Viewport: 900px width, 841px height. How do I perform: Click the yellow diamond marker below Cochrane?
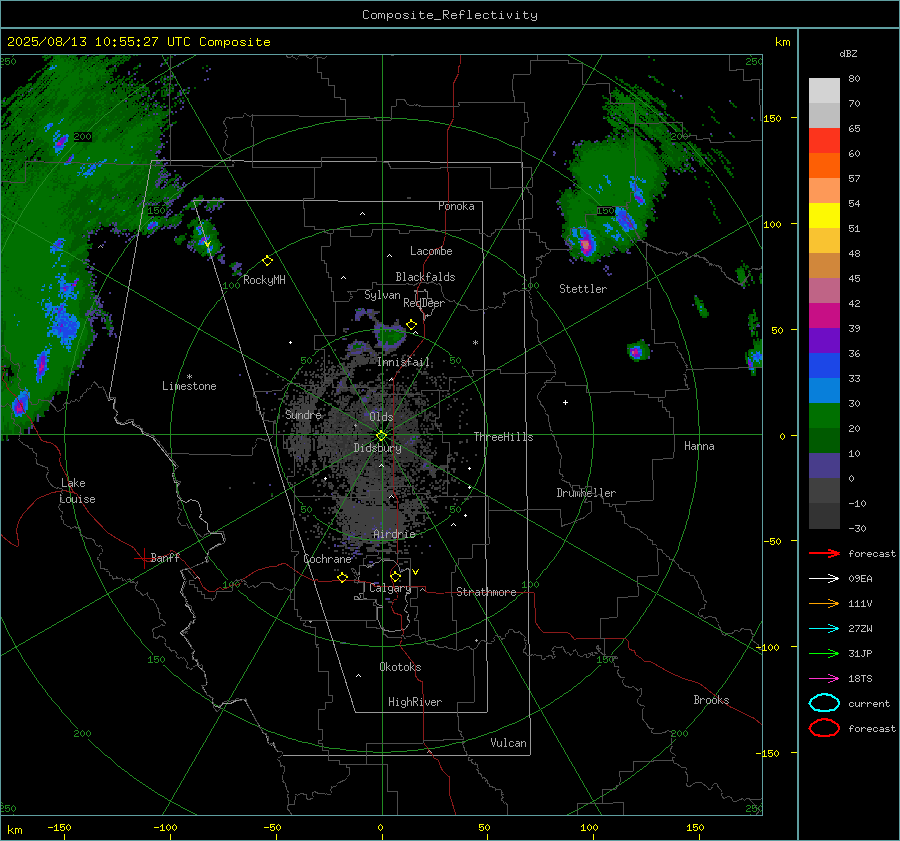coord(342,577)
